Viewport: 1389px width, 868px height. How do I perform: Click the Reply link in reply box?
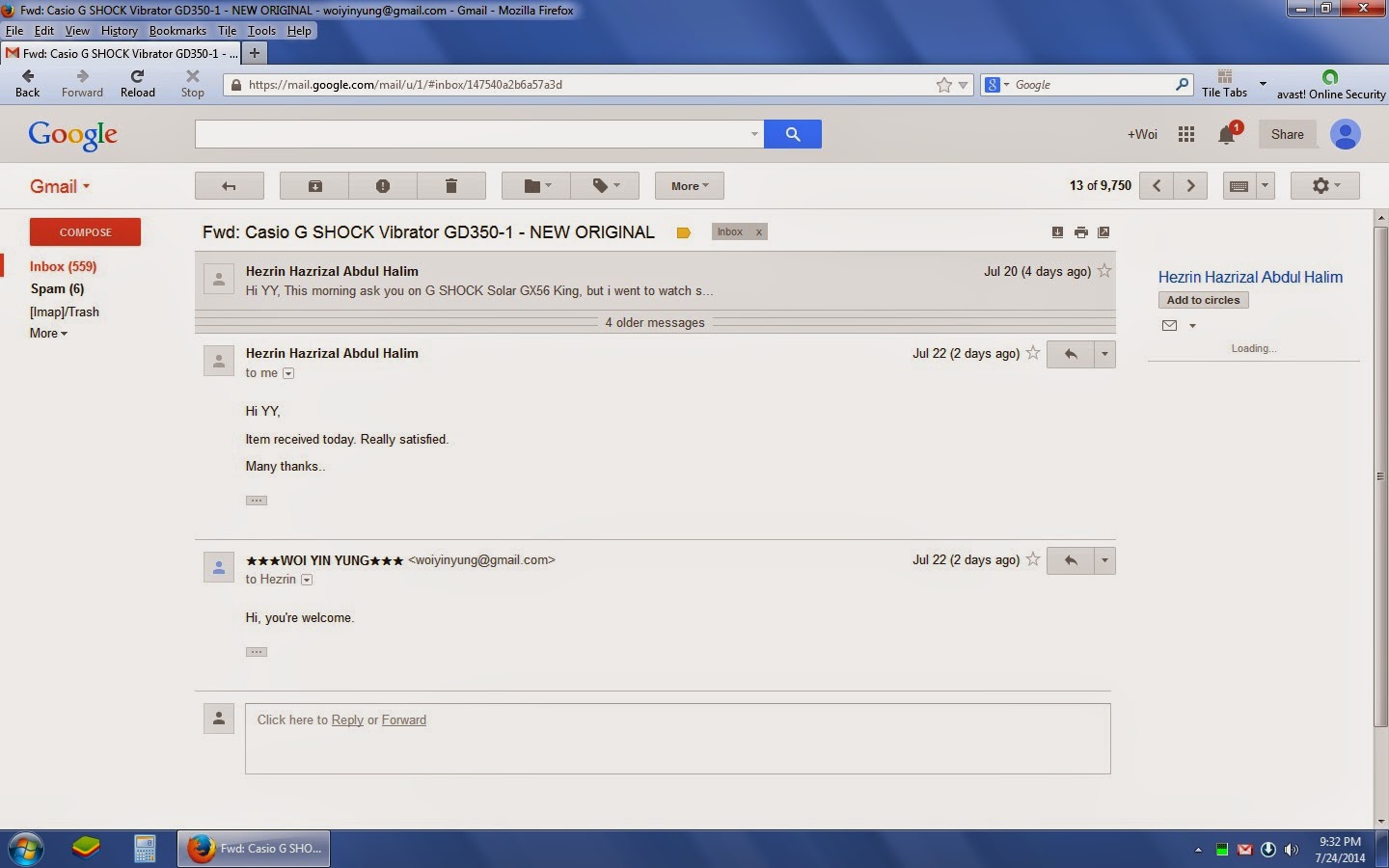pos(347,719)
